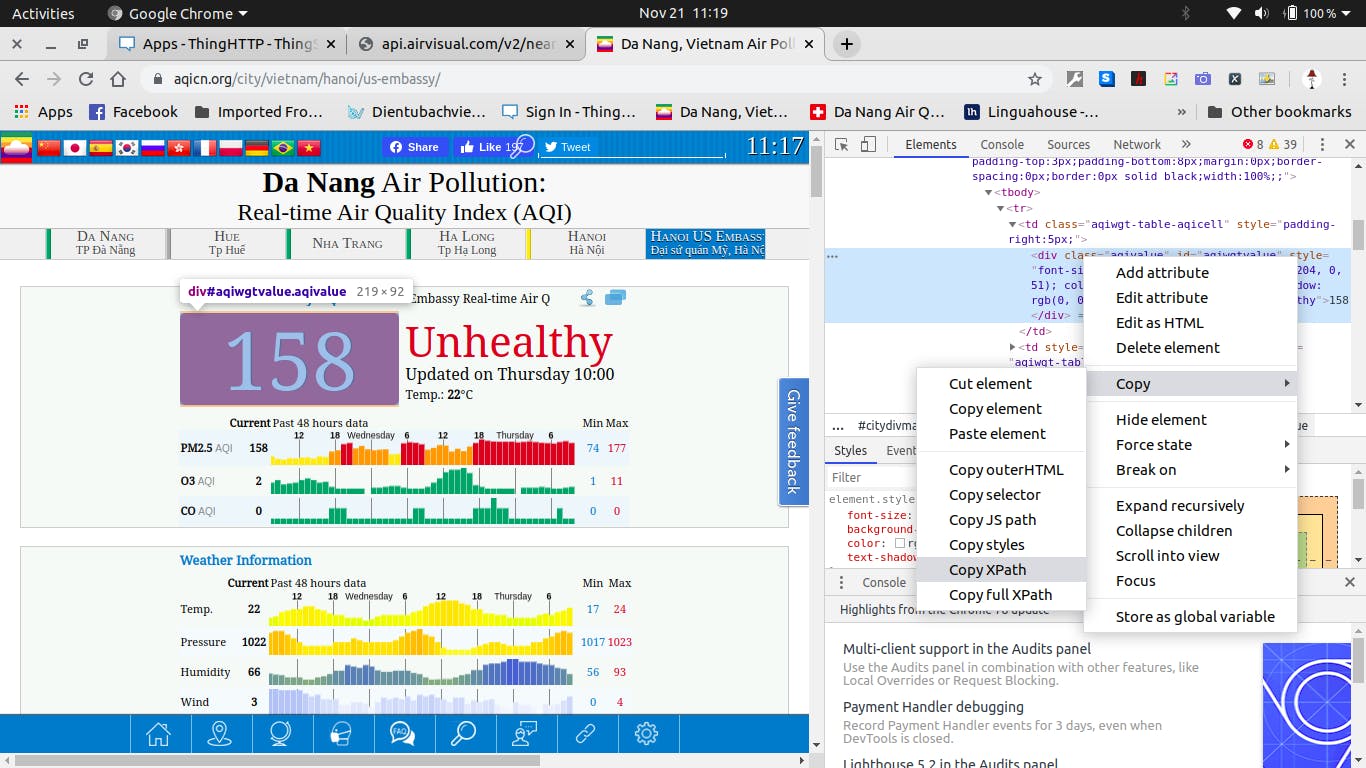Select Delete element in context menu
Image resolution: width=1366 pixels, height=768 pixels.
(x=1190, y=347)
